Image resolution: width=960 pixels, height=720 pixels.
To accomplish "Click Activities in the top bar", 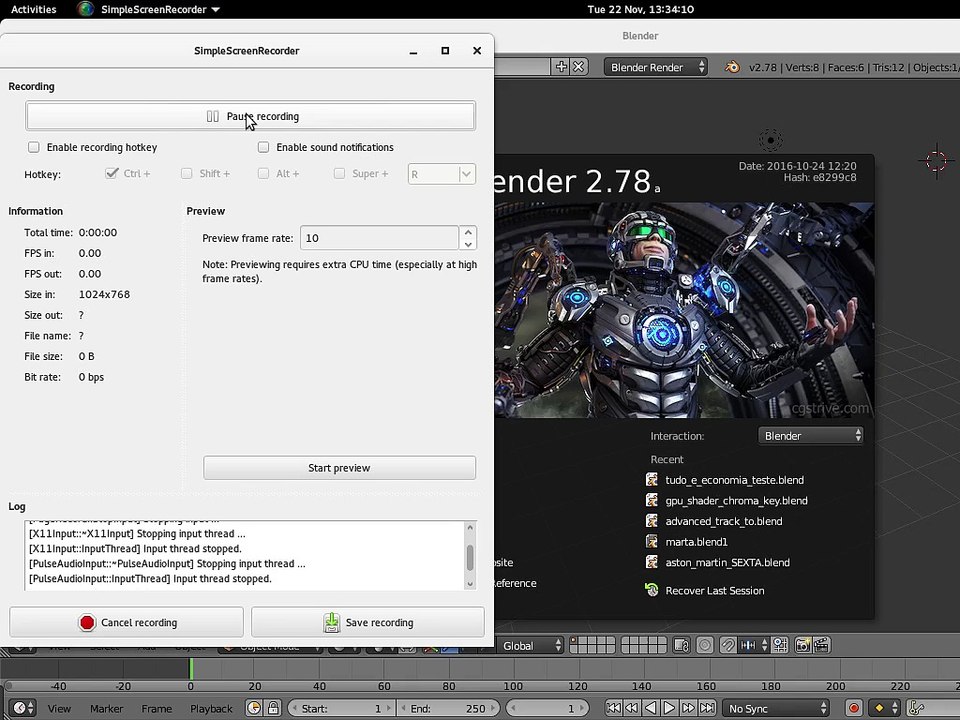I will pos(34,9).
